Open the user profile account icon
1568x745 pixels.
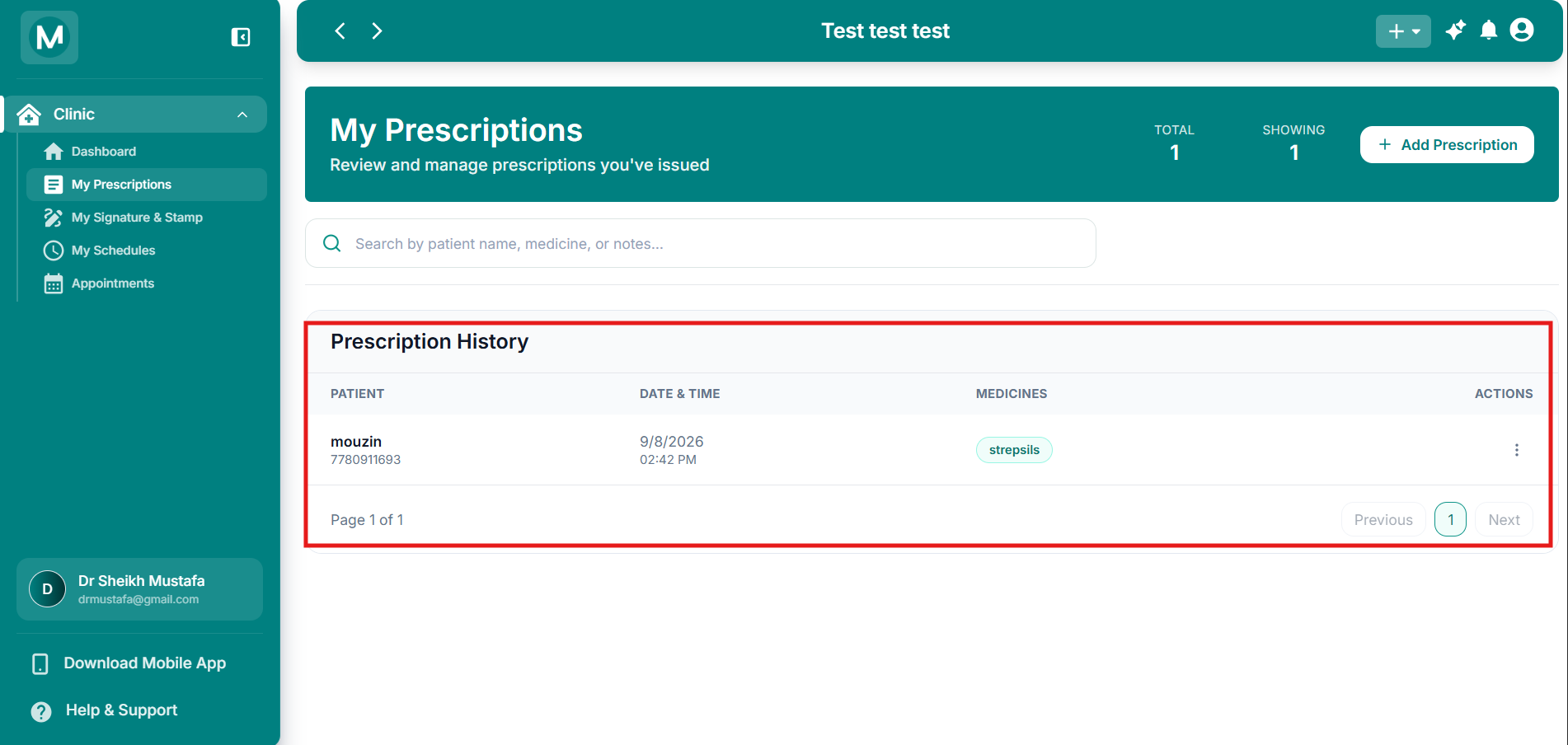click(x=1522, y=30)
